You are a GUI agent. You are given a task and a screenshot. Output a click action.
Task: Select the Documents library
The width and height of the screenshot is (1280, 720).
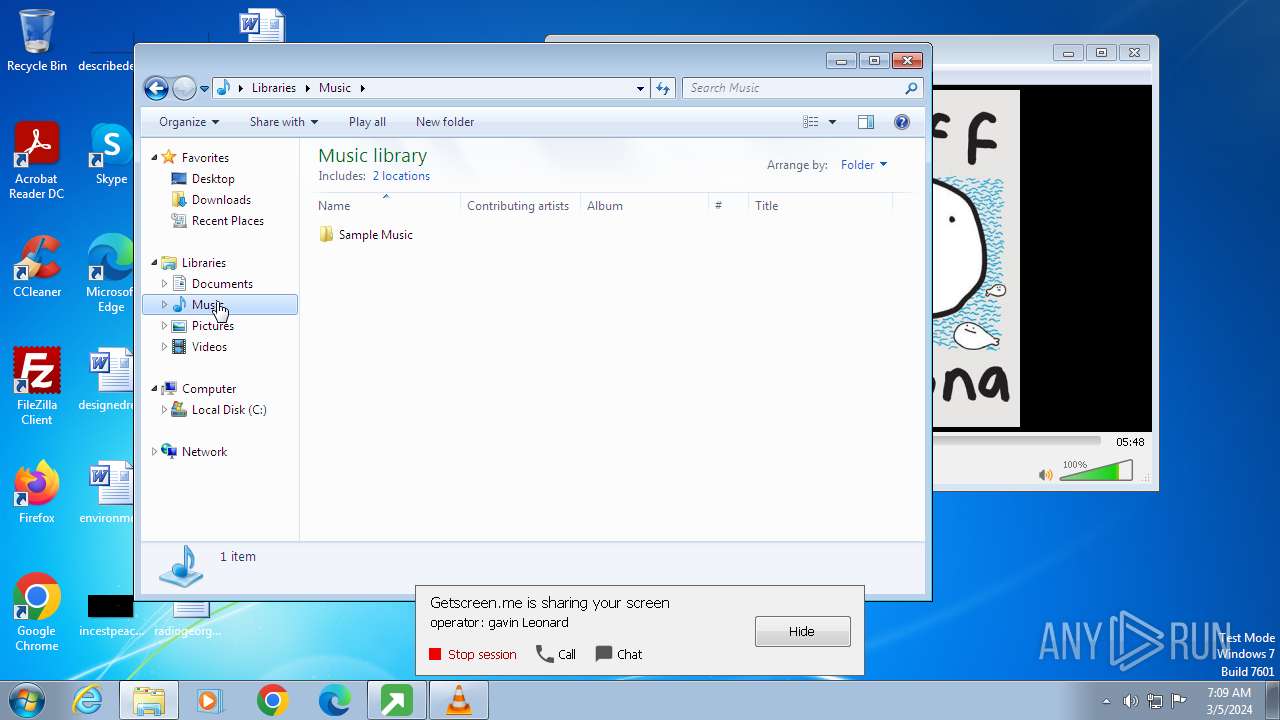222,284
